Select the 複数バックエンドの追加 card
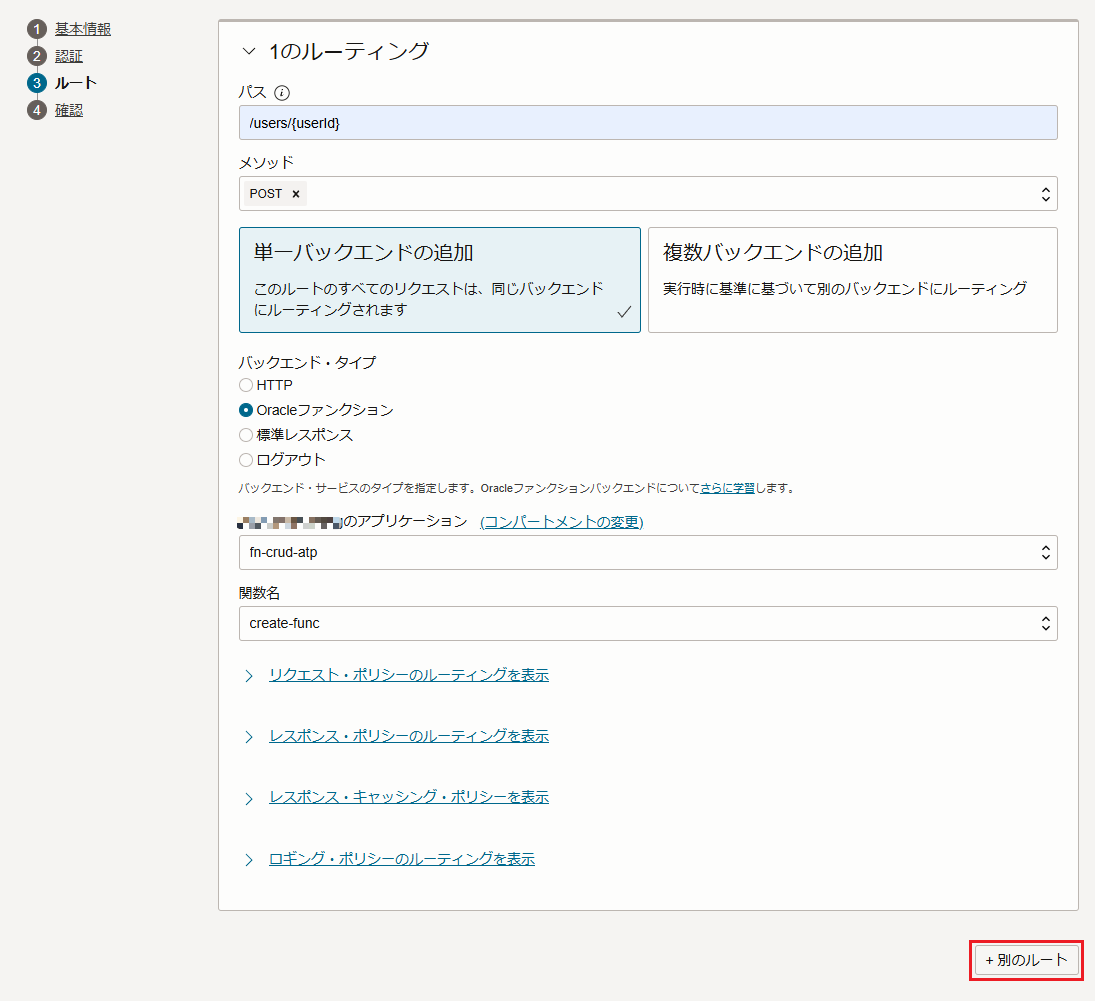Screen dimensions: 1095x1001 pyautogui.click(x=852, y=280)
